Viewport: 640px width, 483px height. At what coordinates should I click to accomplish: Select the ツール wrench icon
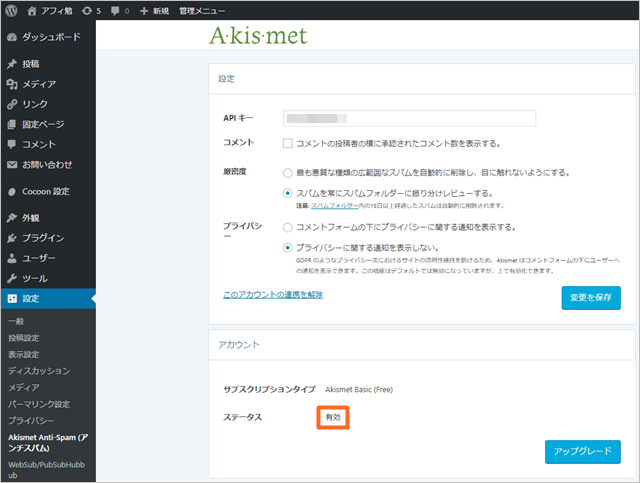click(12, 278)
